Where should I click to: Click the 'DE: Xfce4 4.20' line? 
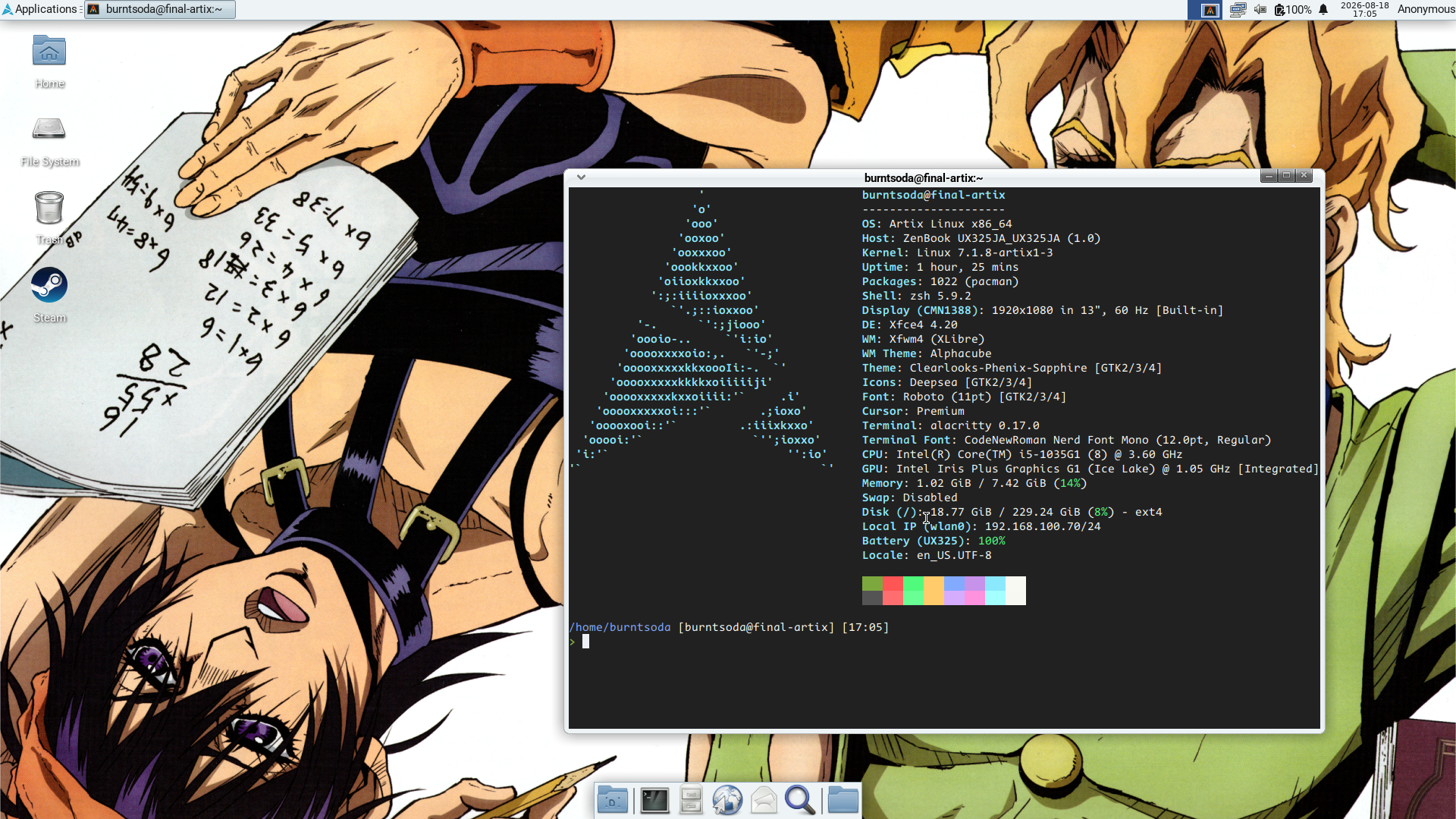tap(909, 325)
